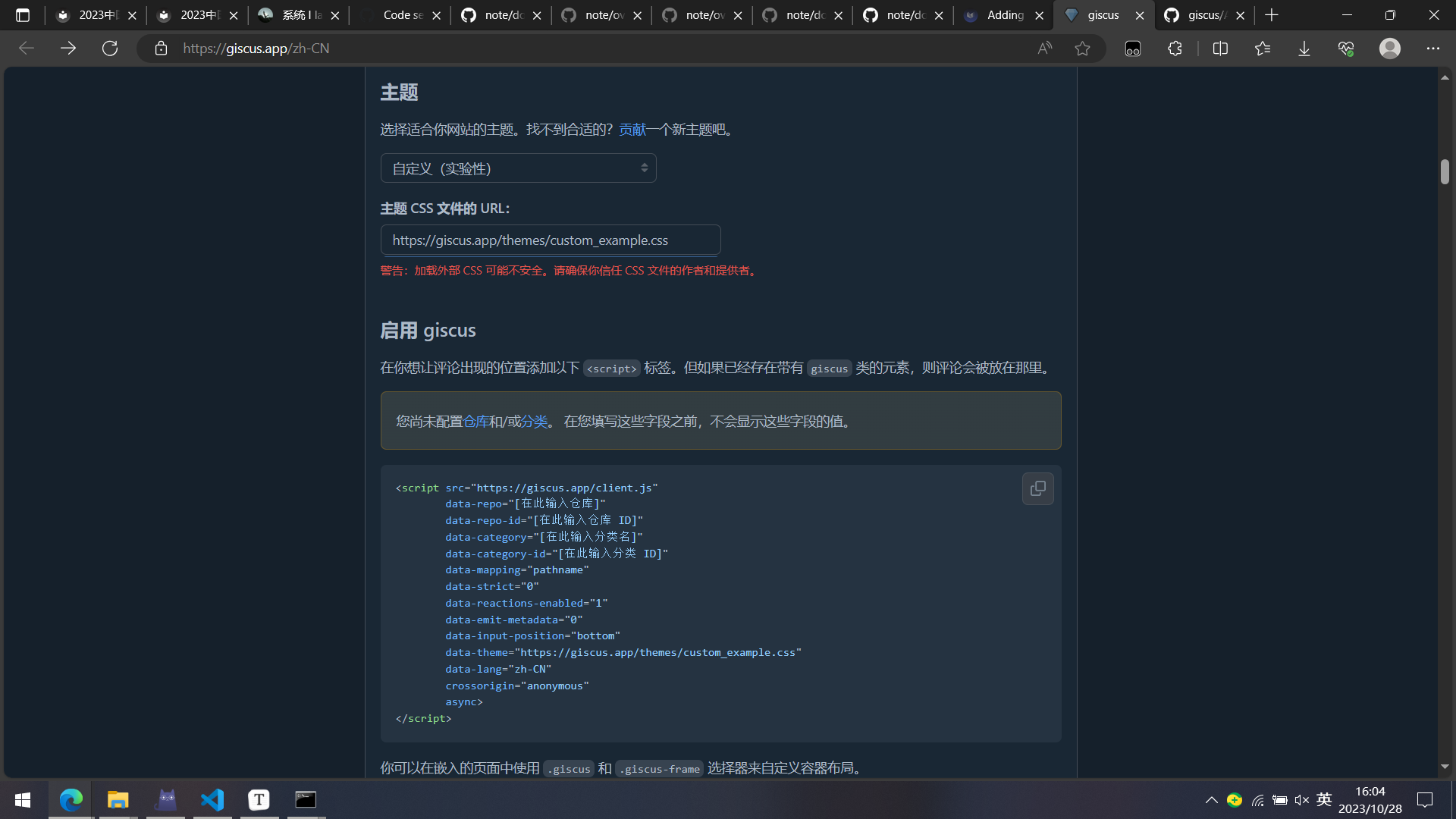
Task: Expand the theme selection dropdown
Action: tap(518, 168)
